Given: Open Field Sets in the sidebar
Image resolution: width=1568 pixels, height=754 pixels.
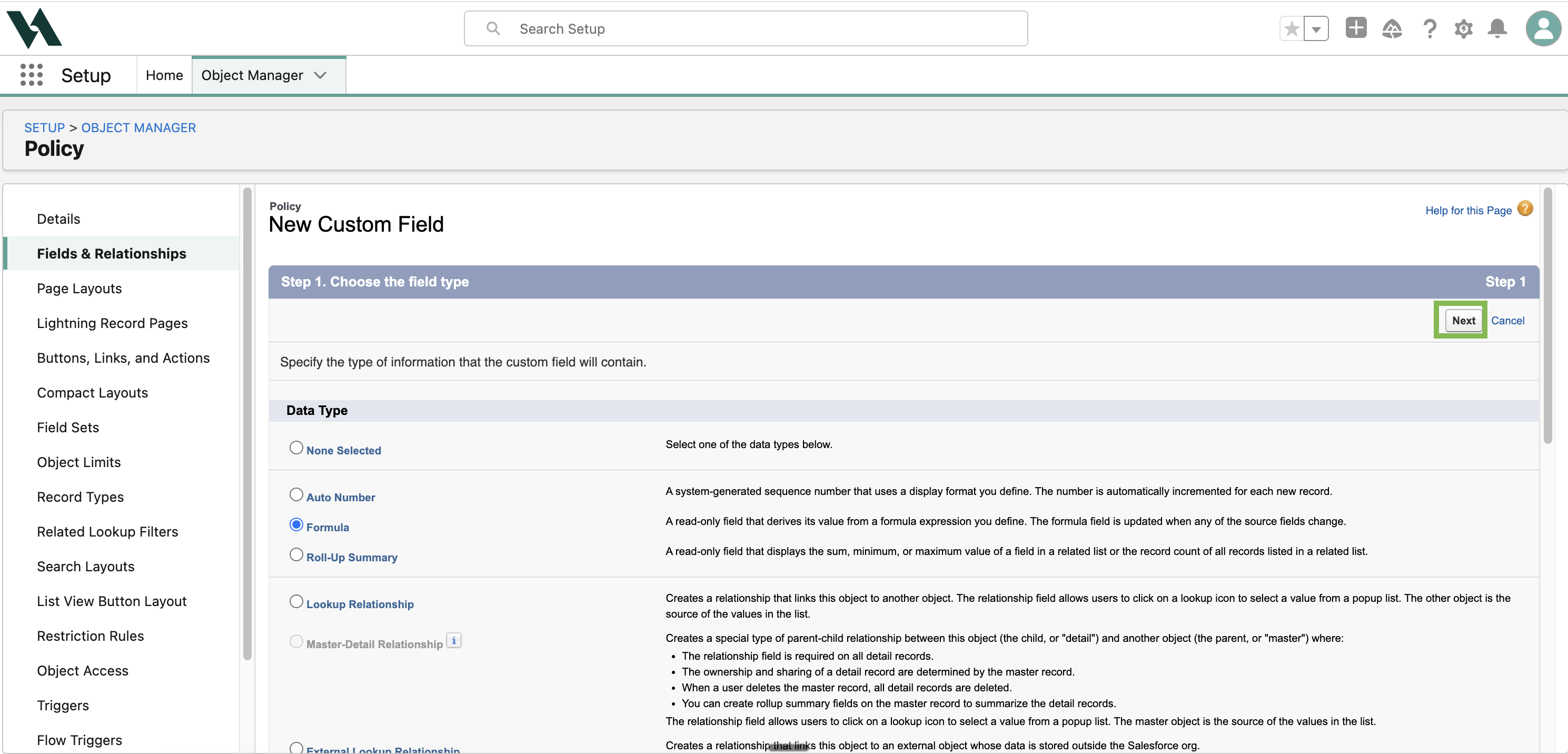Looking at the screenshot, I should 67,427.
